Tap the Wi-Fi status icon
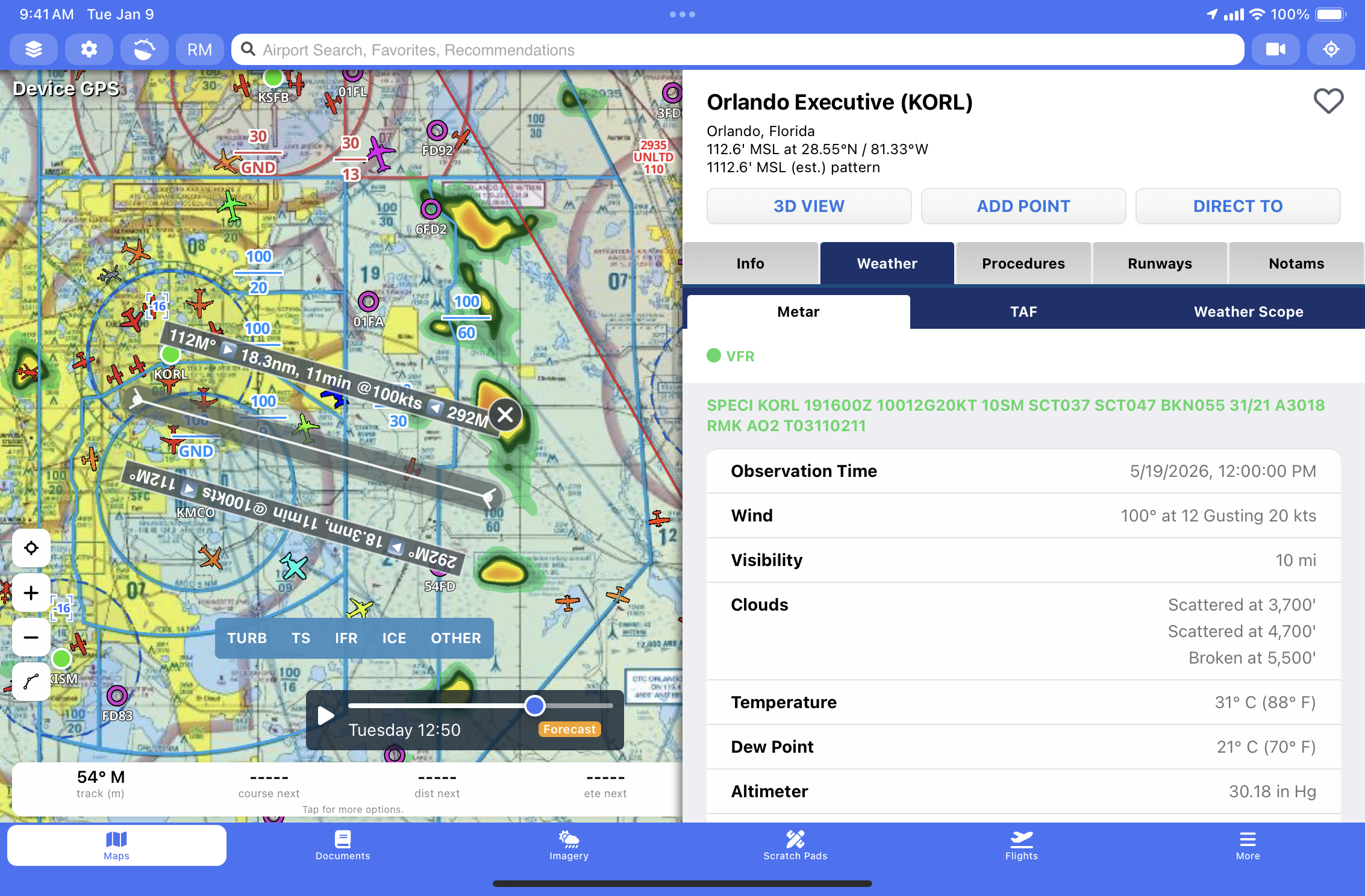Image resolution: width=1365 pixels, height=896 pixels. (x=1257, y=14)
